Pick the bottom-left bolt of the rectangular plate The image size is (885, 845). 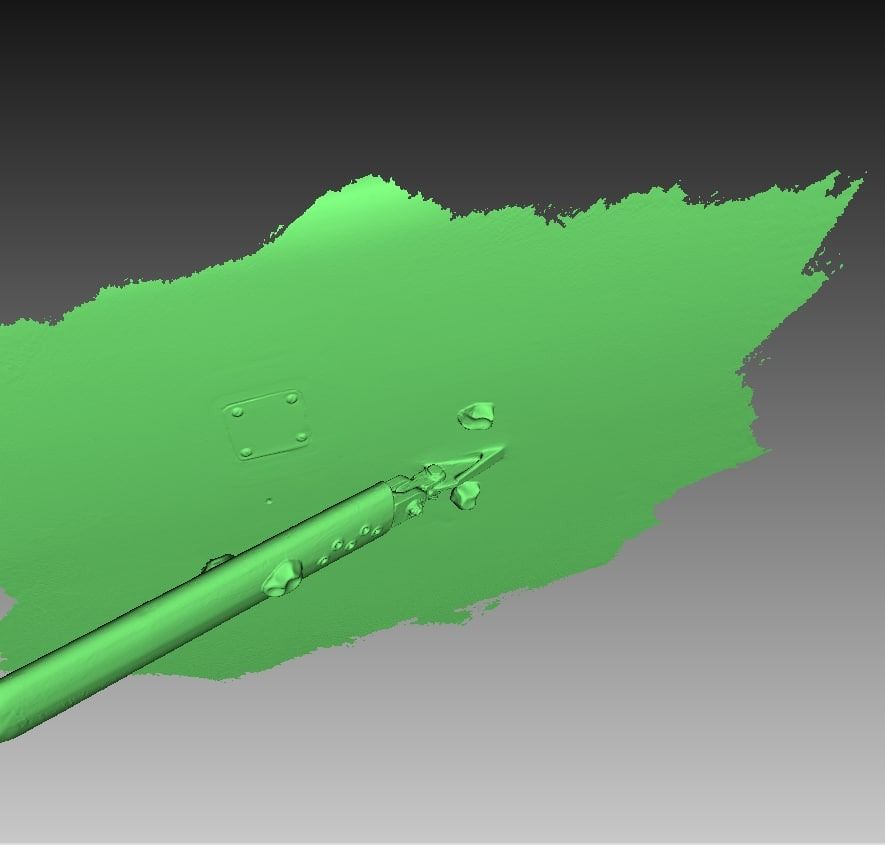pyautogui.click(x=247, y=452)
